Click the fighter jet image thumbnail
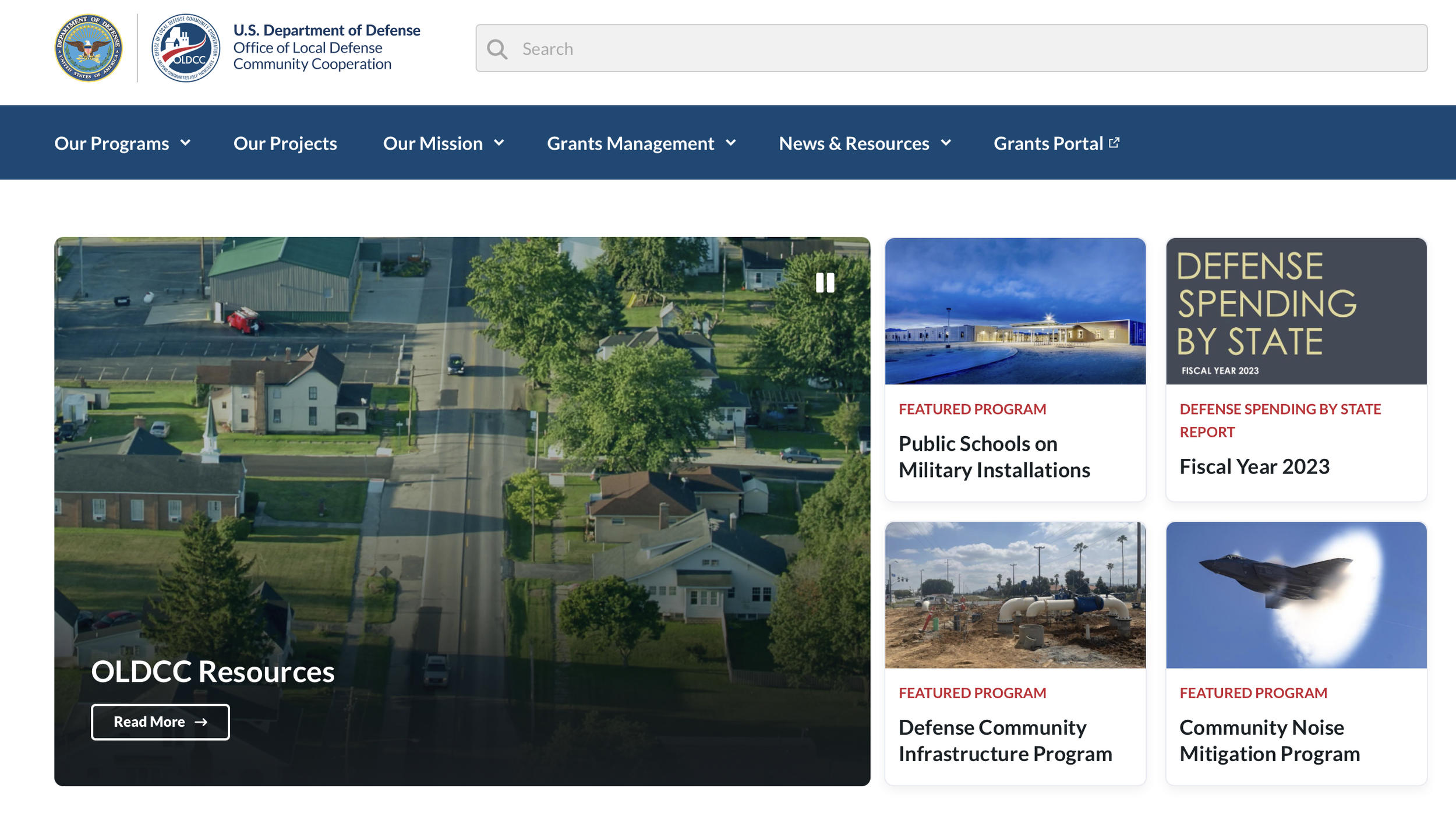Image resolution: width=1456 pixels, height=824 pixels. tap(1296, 595)
